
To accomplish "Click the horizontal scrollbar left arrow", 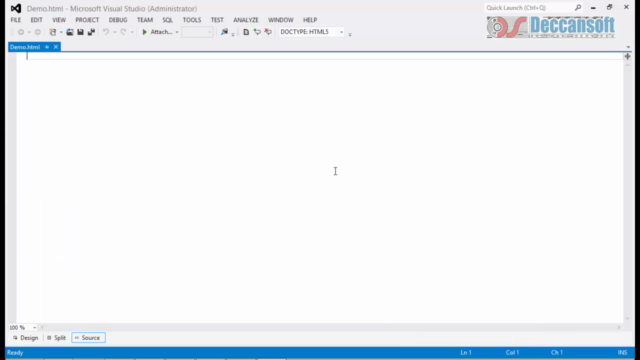I will point(42,327).
